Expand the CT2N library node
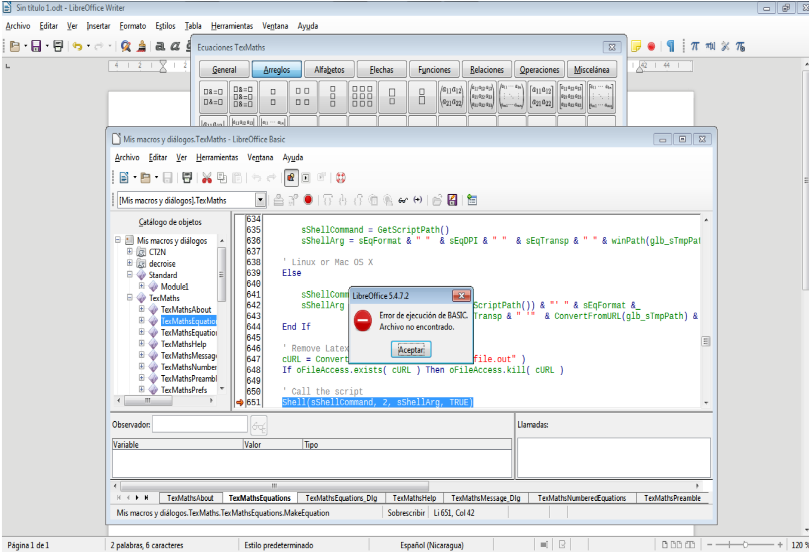This screenshot has width=809, height=553. click(x=129, y=252)
